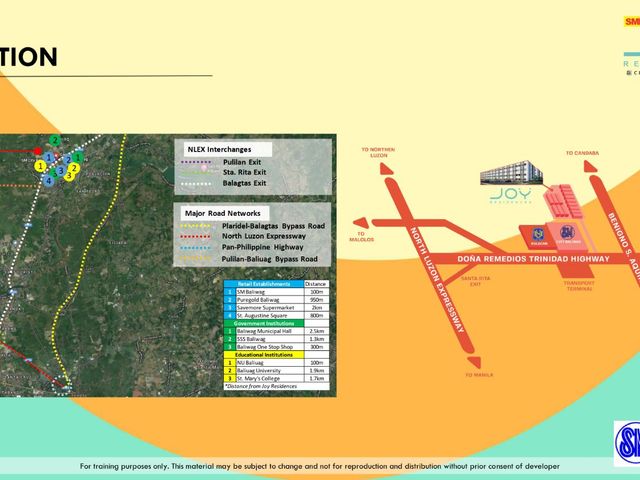Click the Joy Residences building rendering
640x480 pixels.
pos(511,173)
